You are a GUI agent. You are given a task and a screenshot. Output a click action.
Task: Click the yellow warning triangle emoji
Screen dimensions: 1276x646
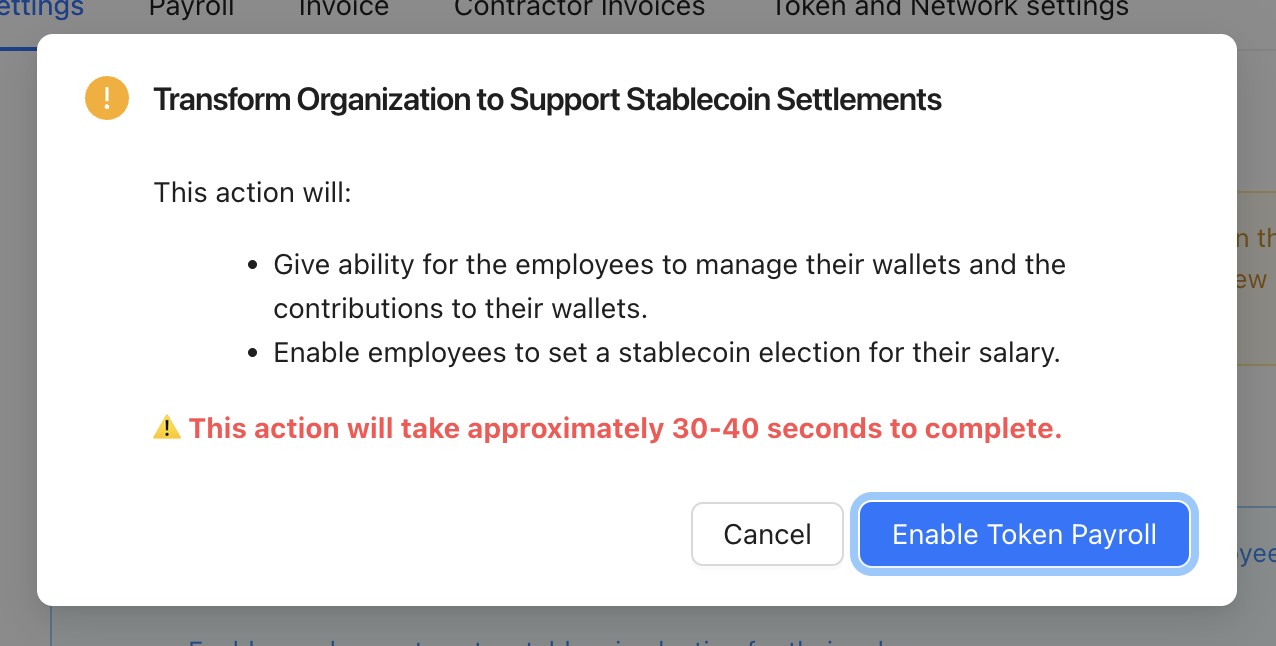coord(166,428)
